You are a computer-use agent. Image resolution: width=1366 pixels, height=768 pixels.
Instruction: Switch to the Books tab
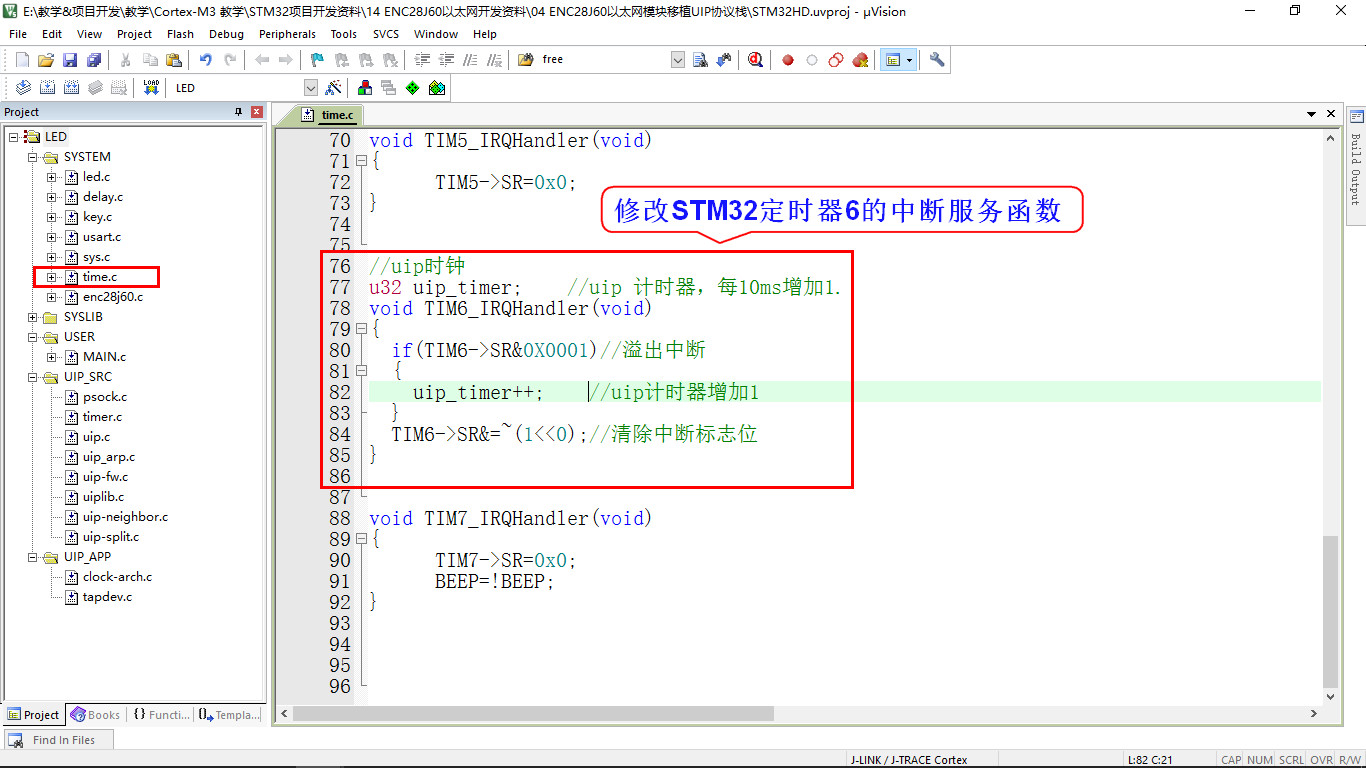95,715
